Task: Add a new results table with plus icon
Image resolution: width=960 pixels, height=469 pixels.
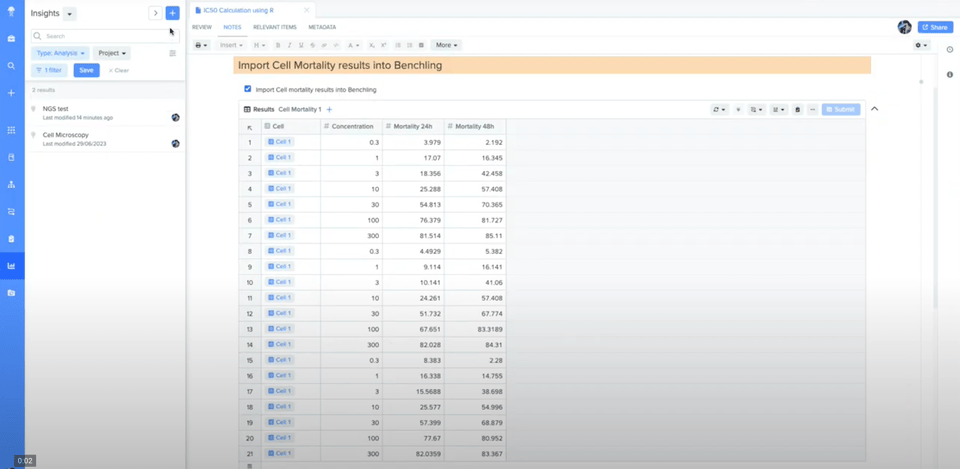Action: [329, 109]
